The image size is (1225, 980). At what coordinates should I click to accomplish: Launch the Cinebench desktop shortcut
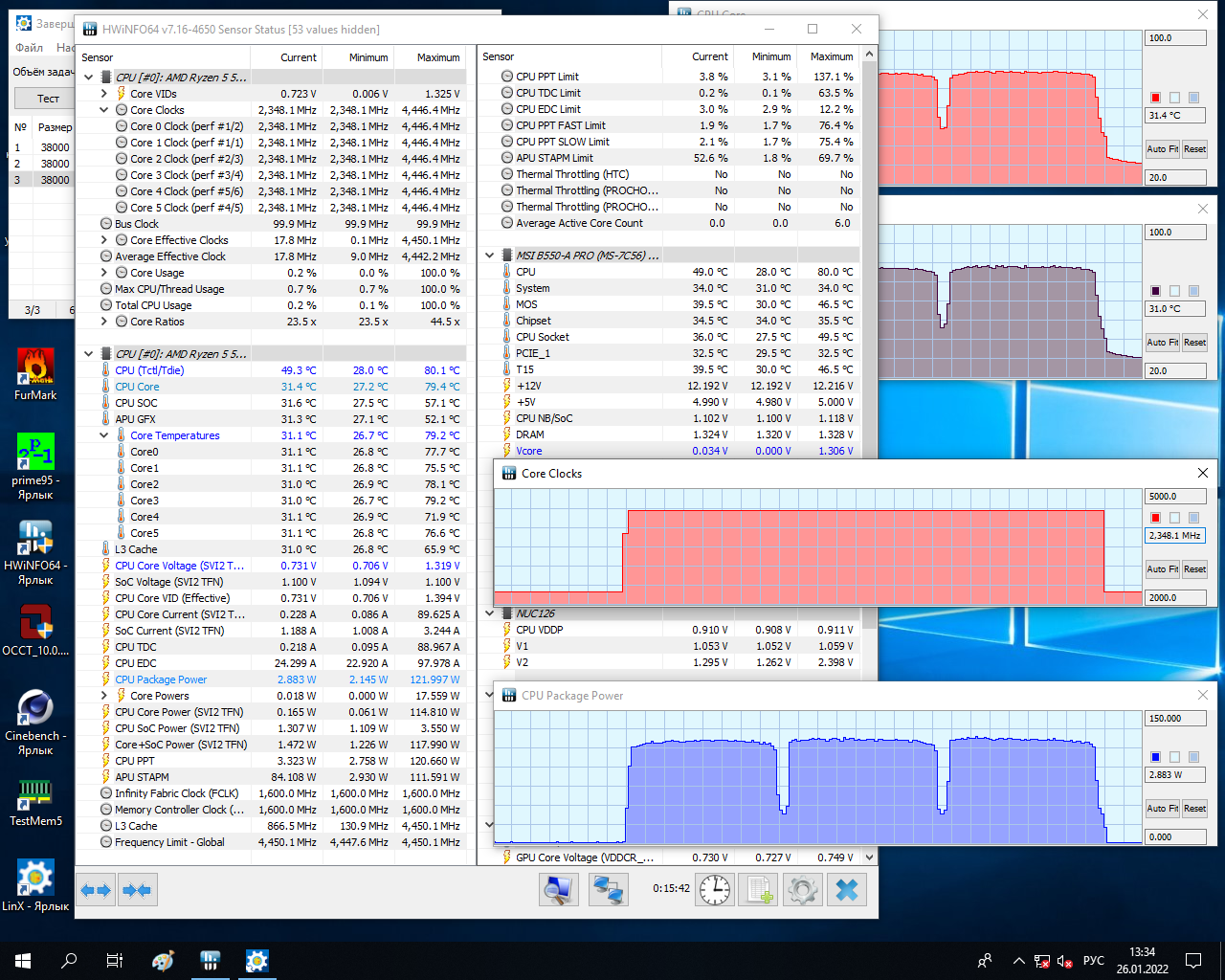point(35,723)
